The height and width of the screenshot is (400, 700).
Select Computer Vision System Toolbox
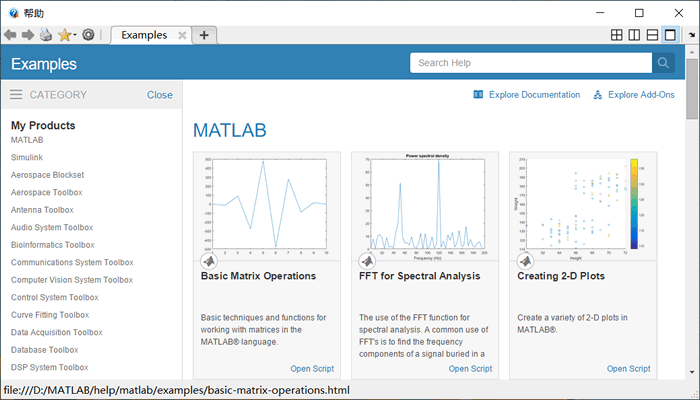point(72,280)
